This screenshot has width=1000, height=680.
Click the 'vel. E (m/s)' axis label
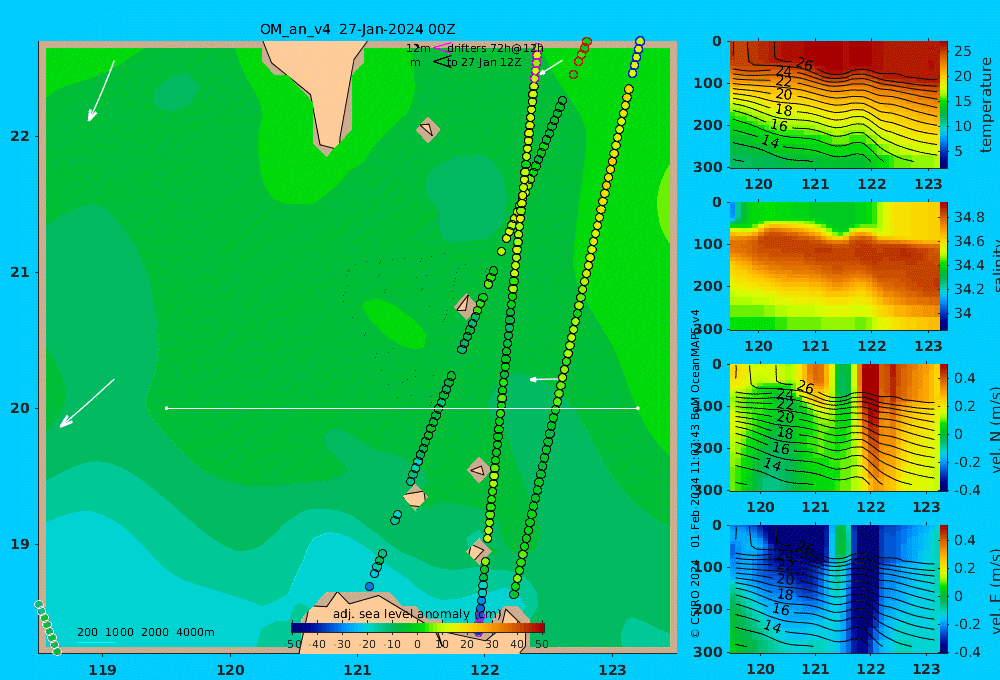click(x=994, y=591)
